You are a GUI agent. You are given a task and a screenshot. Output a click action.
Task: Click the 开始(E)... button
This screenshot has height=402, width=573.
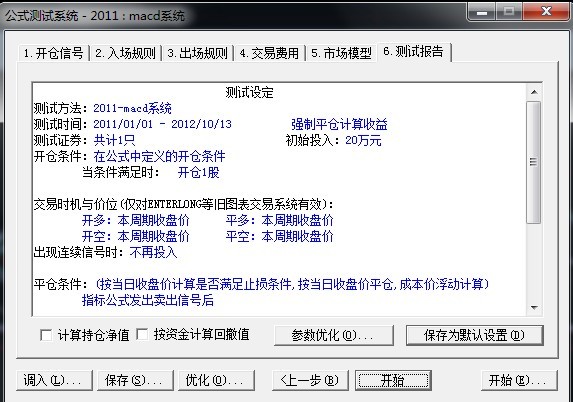coord(519,380)
